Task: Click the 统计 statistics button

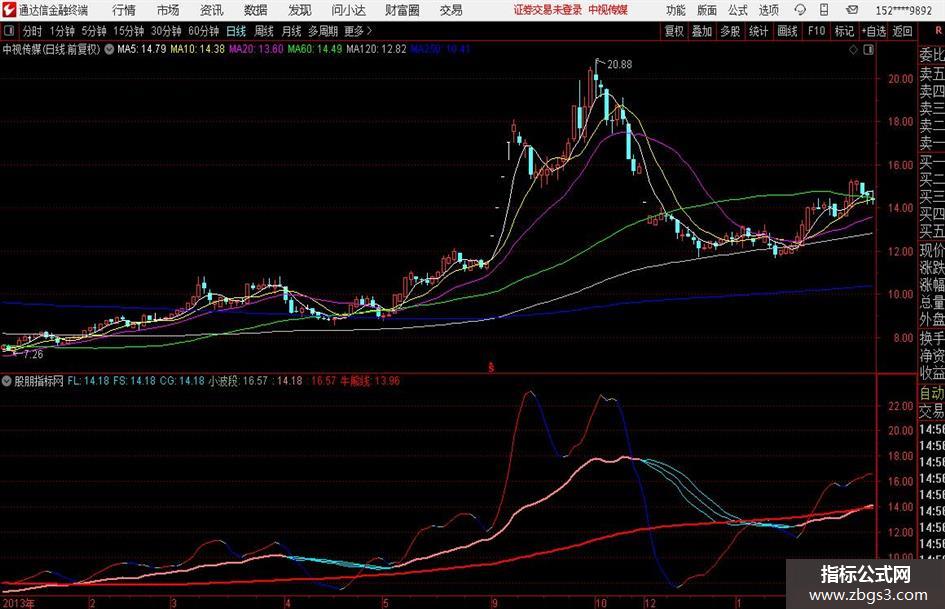Action: 758,31
